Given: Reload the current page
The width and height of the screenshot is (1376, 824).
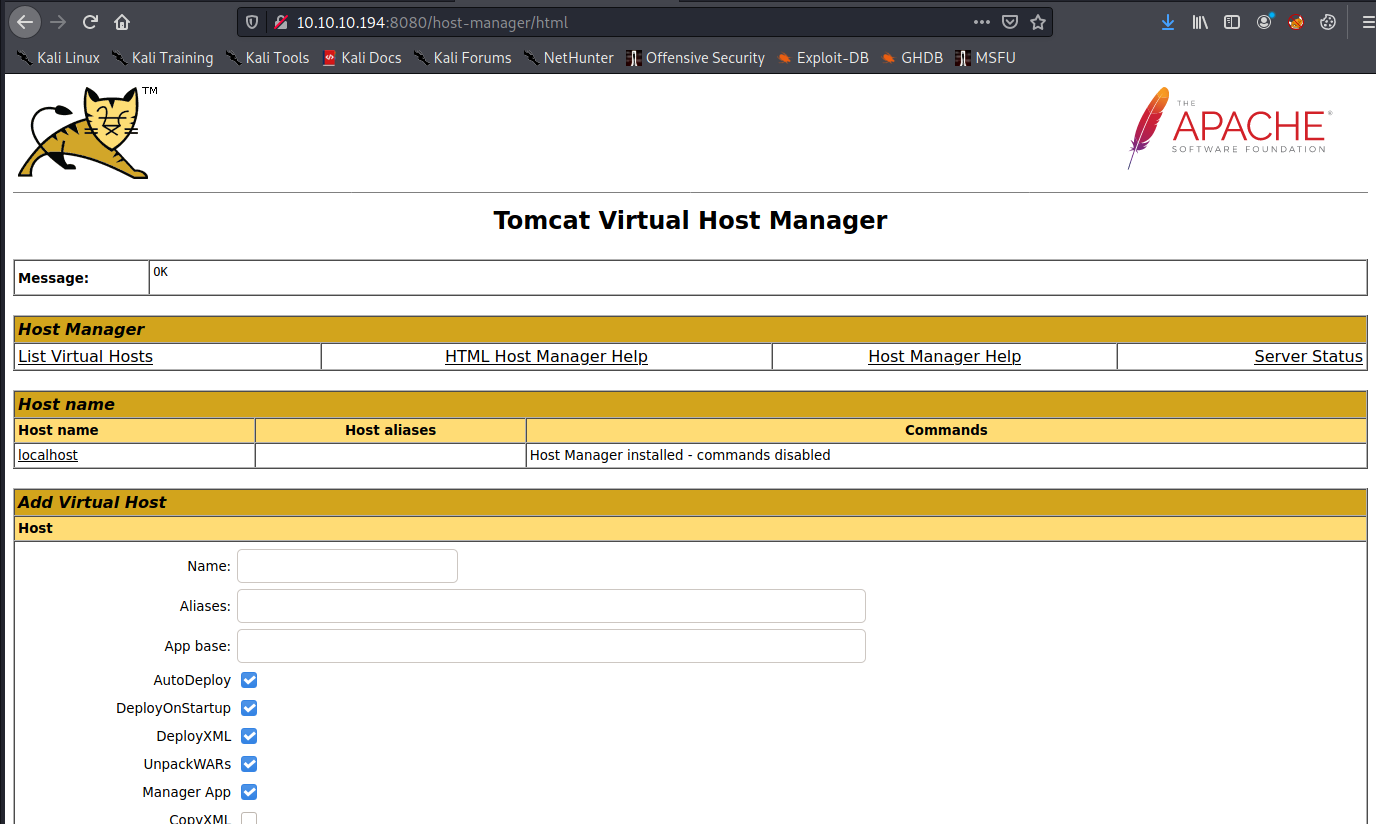Looking at the screenshot, I should (x=90, y=21).
